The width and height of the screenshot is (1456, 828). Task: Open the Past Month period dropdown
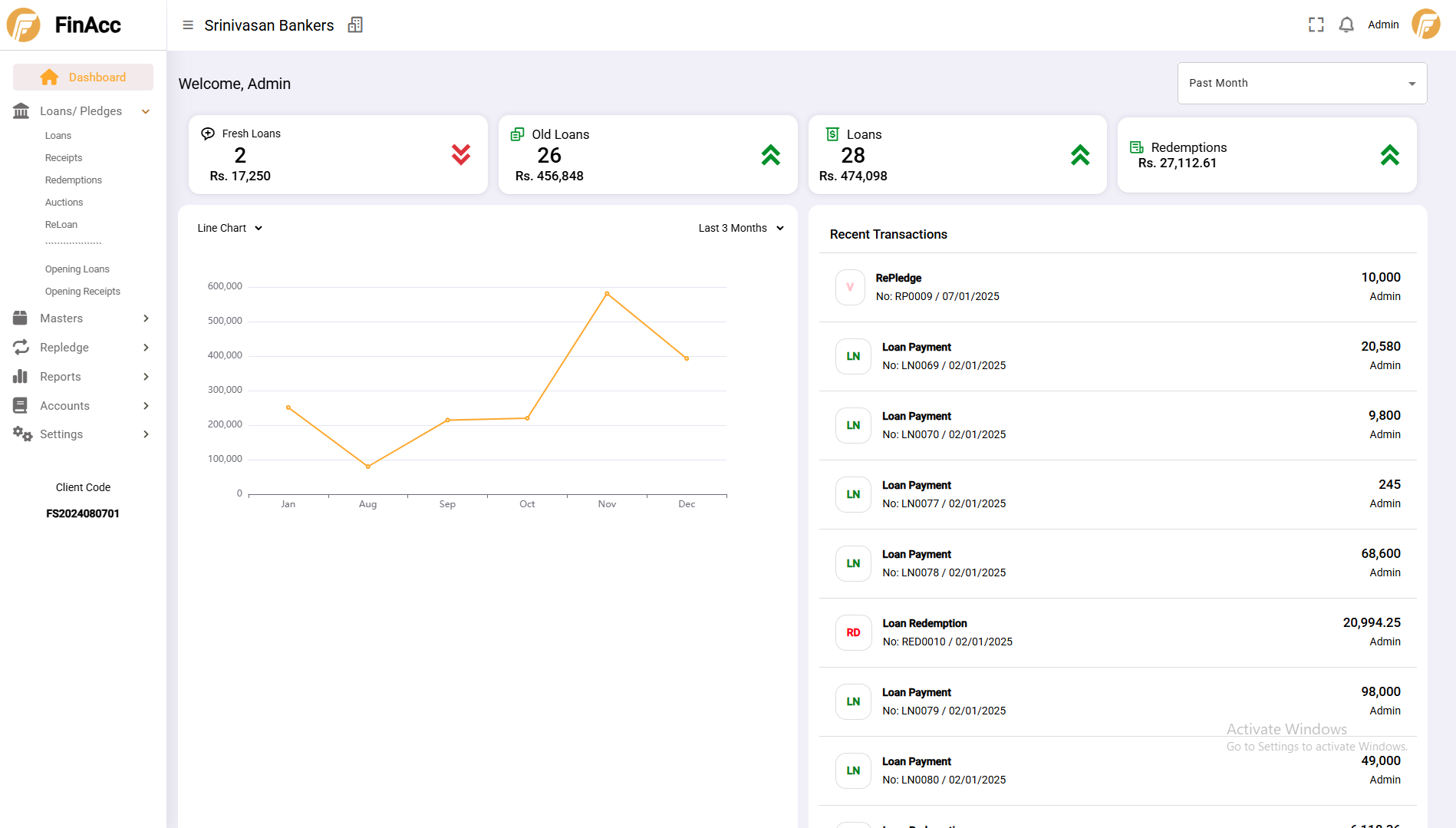point(1302,83)
